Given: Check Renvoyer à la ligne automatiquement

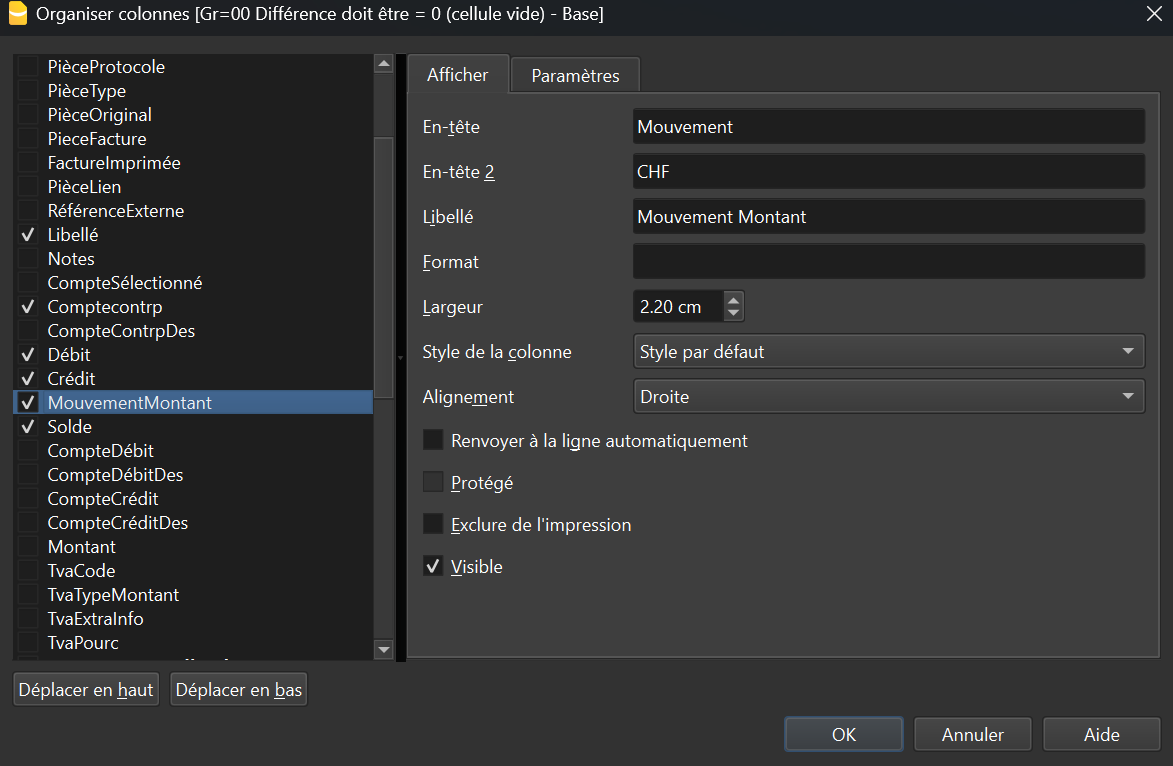Looking at the screenshot, I should [433, 440].
